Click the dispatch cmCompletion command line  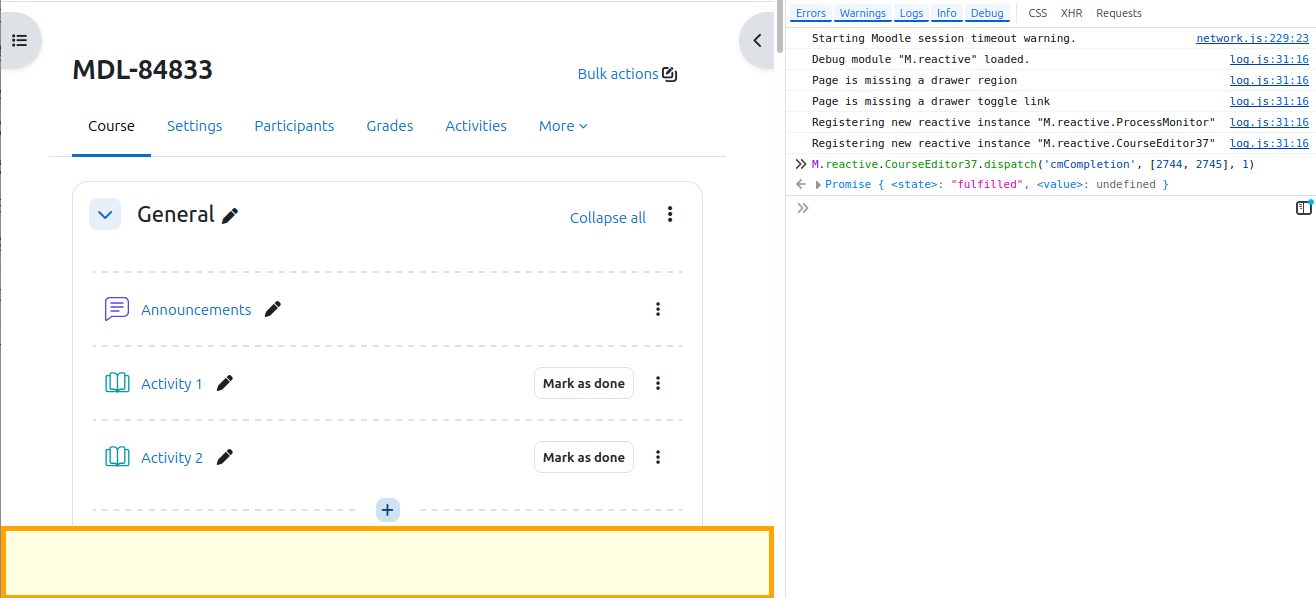tap(1032, 164)
